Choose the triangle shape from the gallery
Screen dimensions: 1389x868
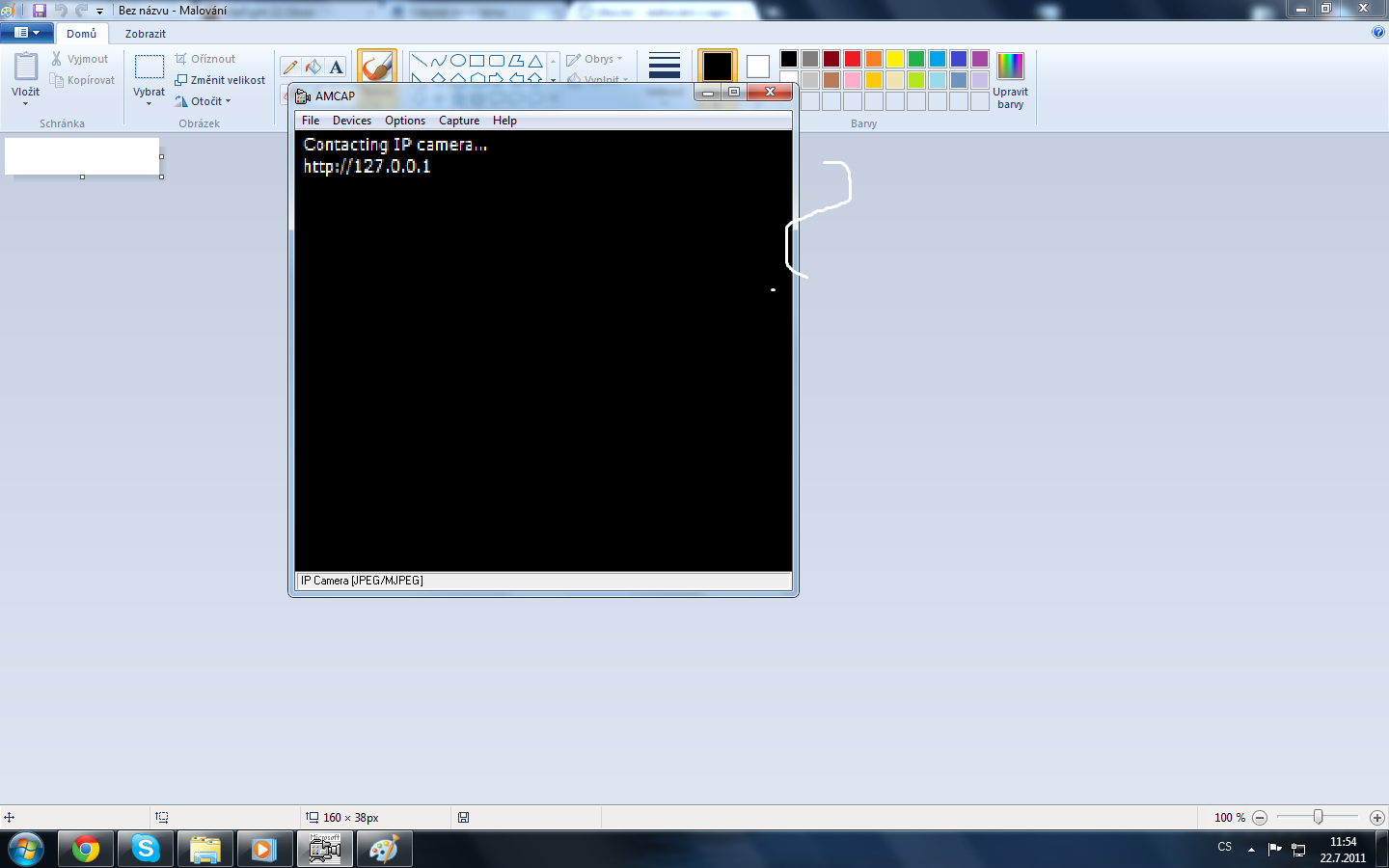(x=535, y=61)
